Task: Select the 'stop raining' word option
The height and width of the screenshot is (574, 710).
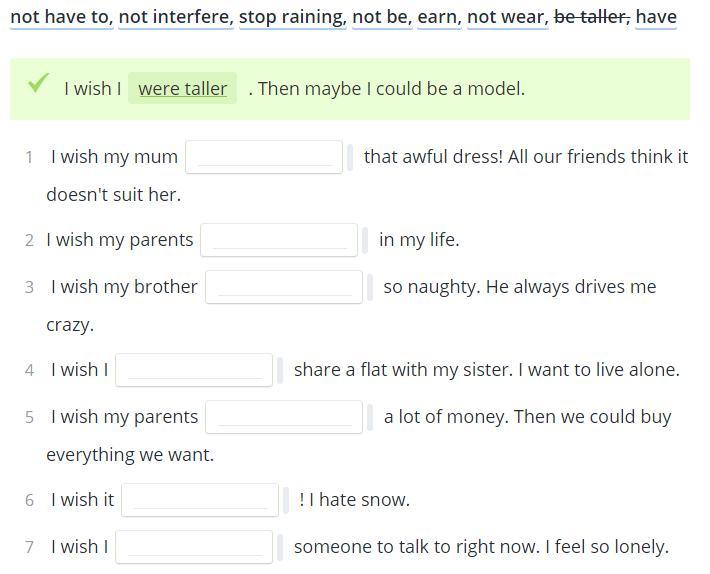Action: point(293,18)
